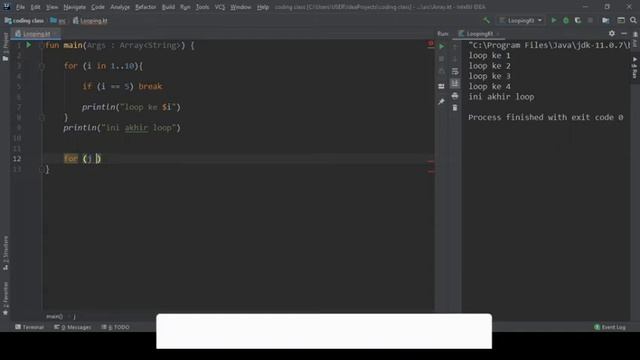Toggle soft-wrap in the Run console
The image size is (640, 360).
pyautogui.click(x=455, y=71)
